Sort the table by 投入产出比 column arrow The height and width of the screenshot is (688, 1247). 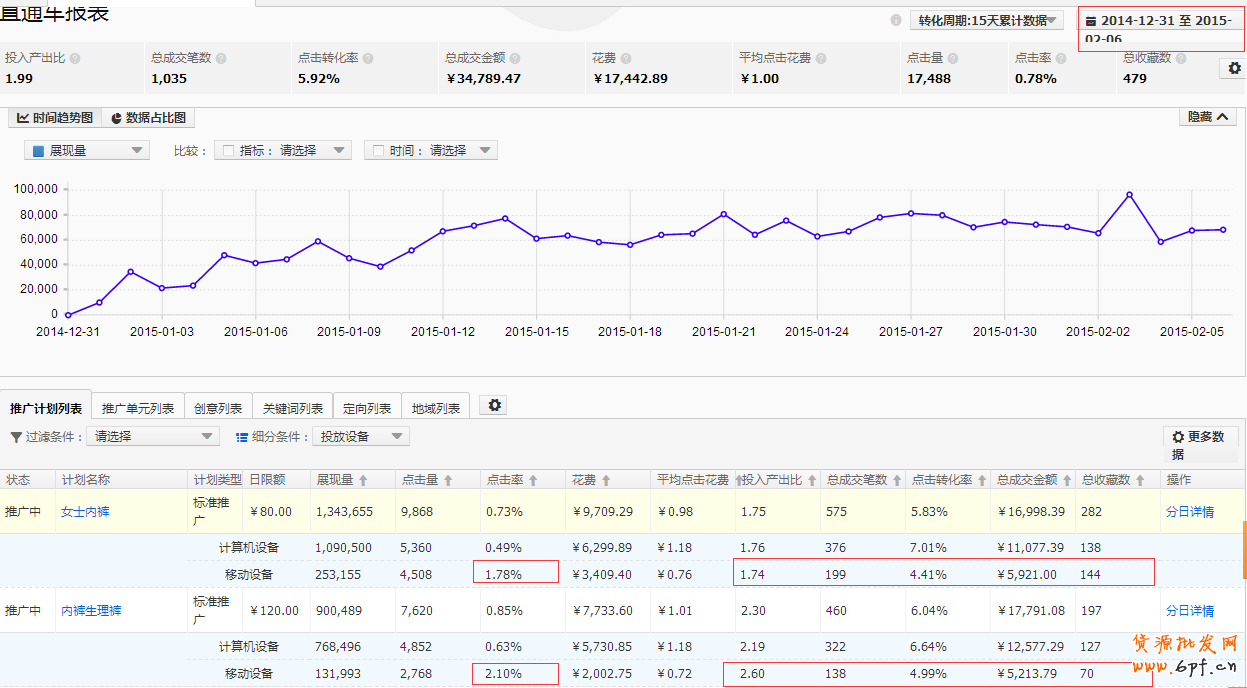[x=812, y=481]
